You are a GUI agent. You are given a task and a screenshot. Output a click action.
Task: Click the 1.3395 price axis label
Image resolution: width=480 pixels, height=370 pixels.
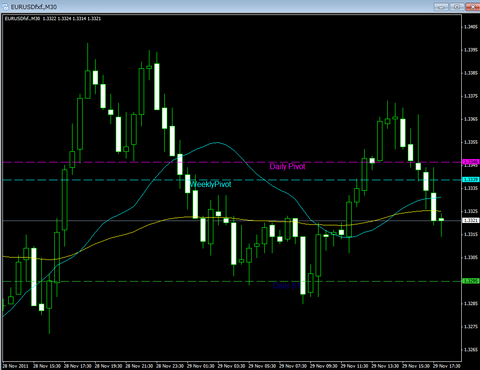click(x=471, y=50)
